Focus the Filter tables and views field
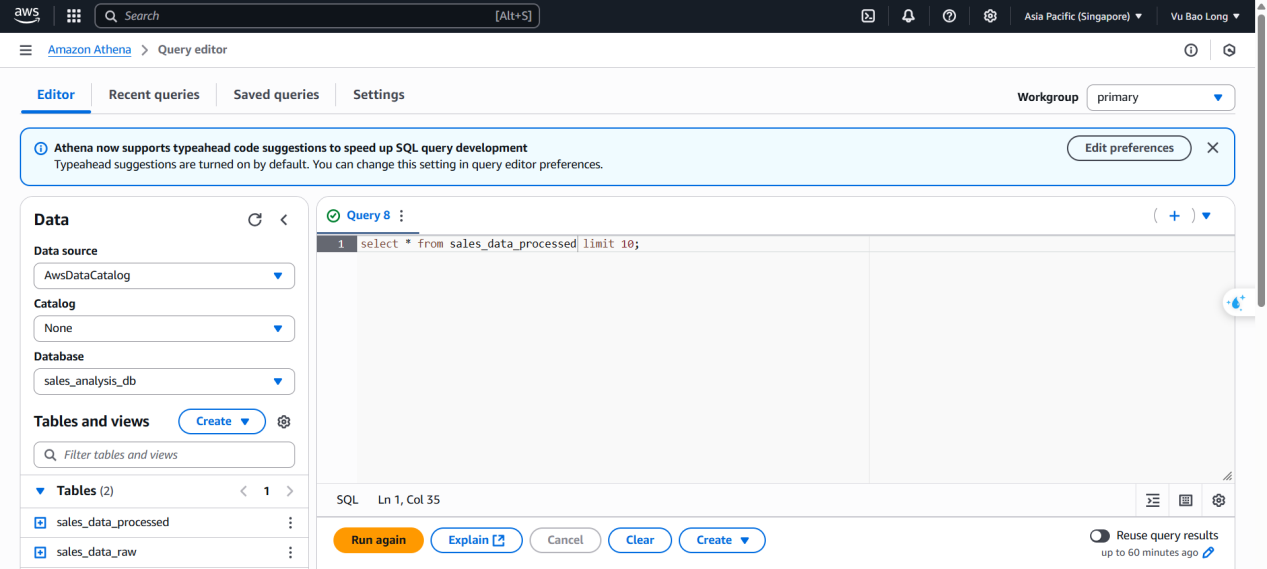1267x569 pixels. (x=164, y=455)
